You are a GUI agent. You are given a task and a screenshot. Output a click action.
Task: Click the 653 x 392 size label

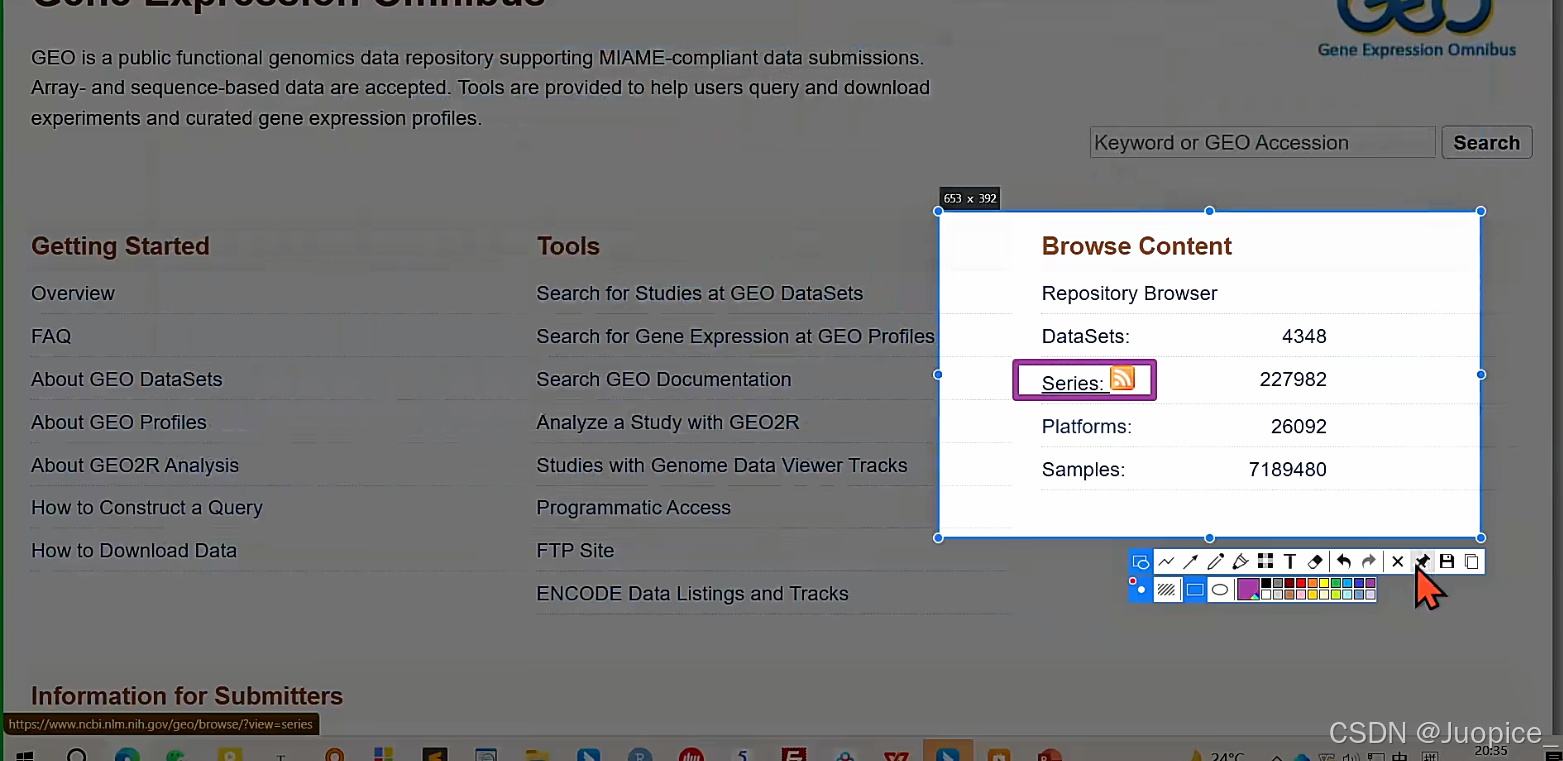tap(970, 198)
